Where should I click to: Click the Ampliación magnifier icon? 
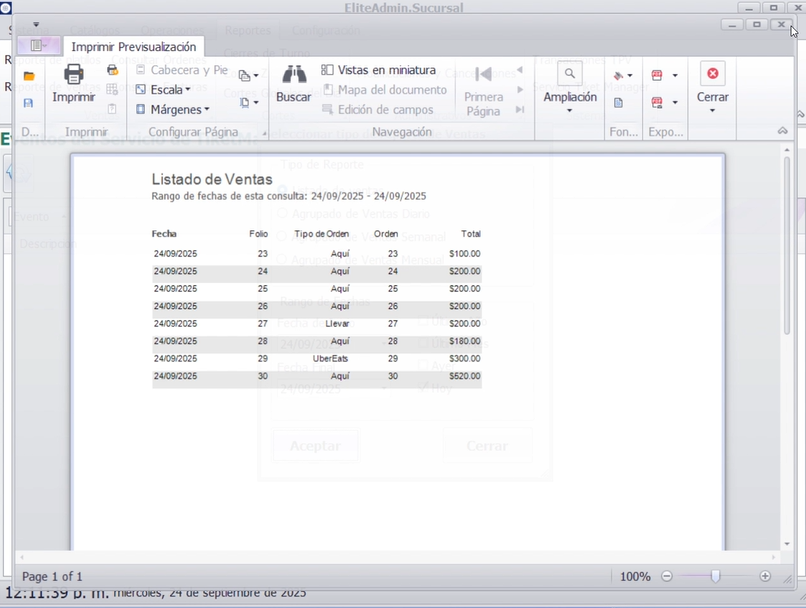(569, 74)
